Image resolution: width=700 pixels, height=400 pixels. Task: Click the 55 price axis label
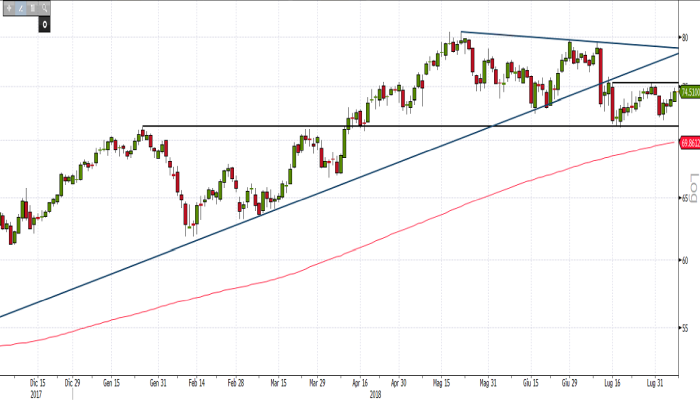coord(686,327)
